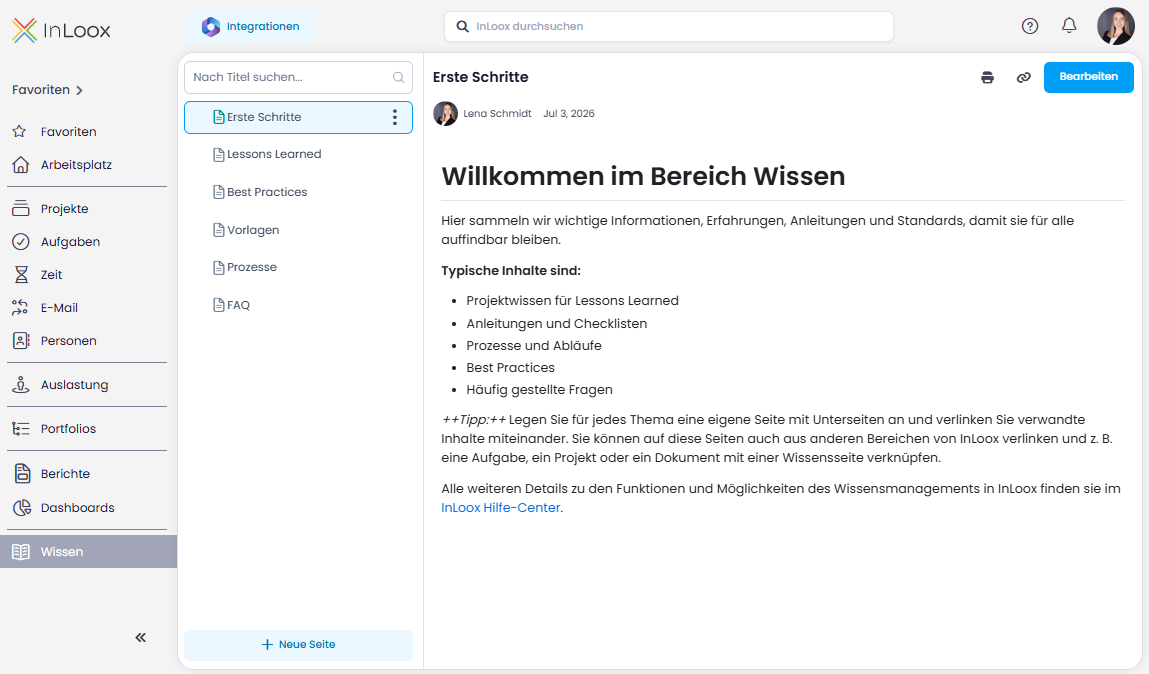1149x674 pixels.
Task: Click the Jul 3, 2026 date
Action: coord(569,114)
